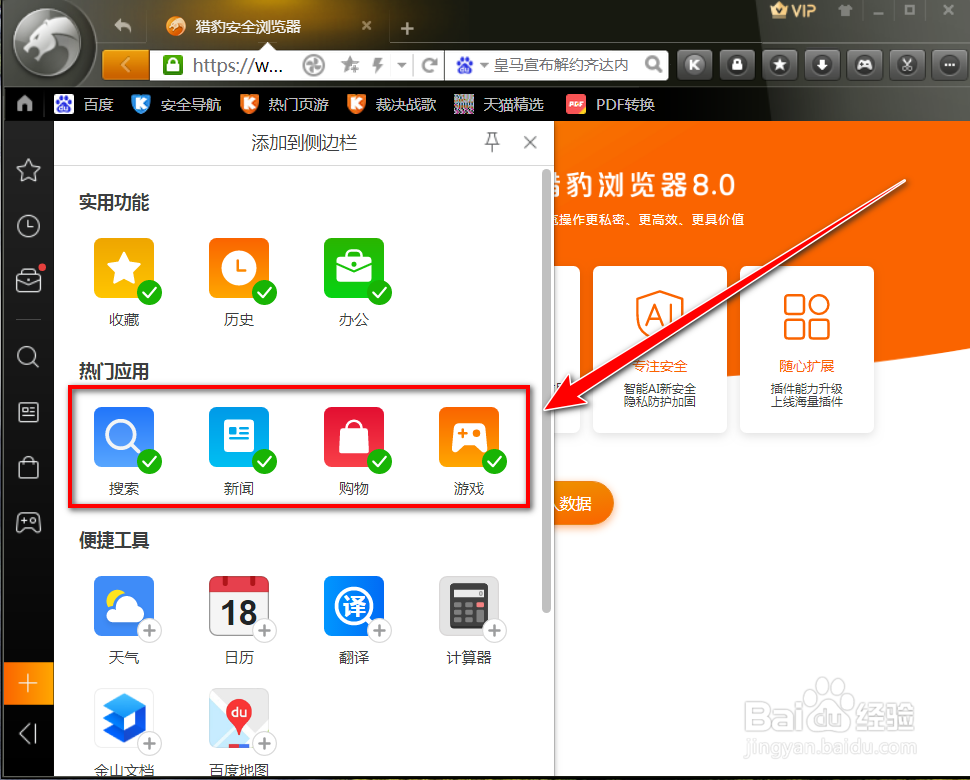This screenshot has width=970, height=780.
Task: Click the green security lock icon in address bar
Action: pos(173,65)
